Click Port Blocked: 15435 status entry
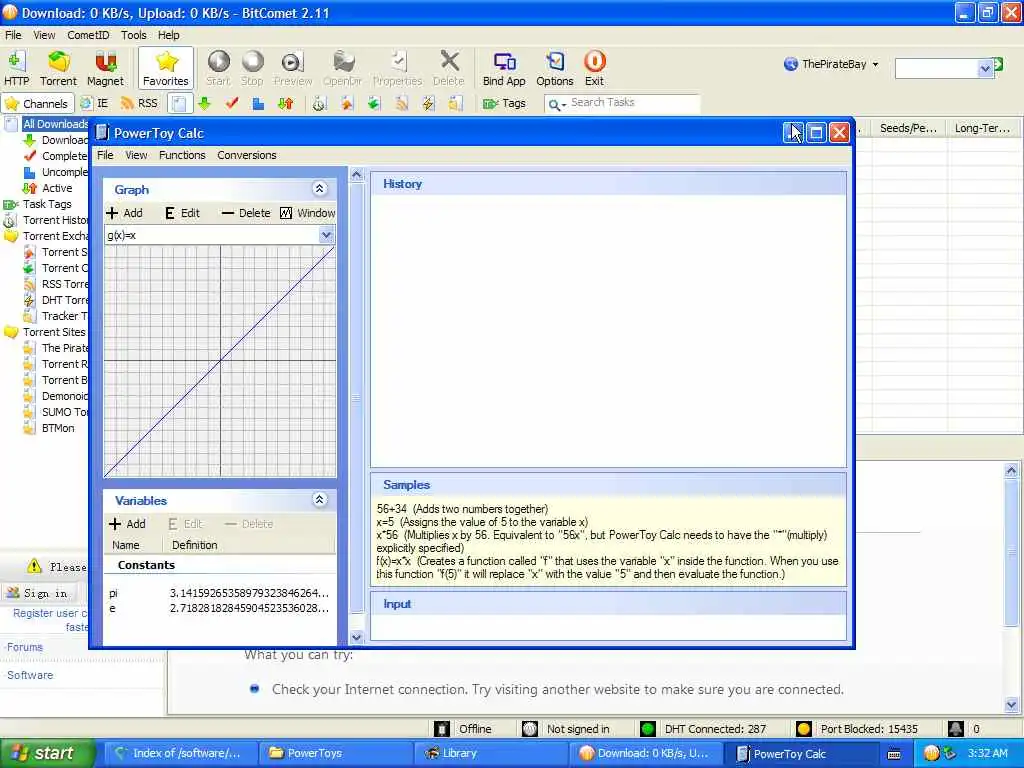The width and height of the screenshot is (1024, 768). pyautogui.click(x=858, y=729)
